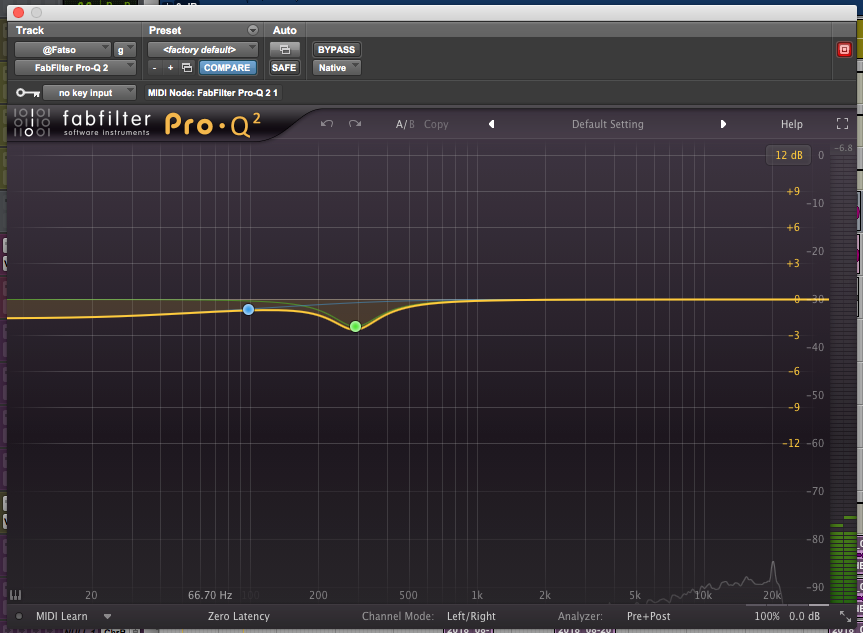This screenshot has width=863, height=633.
Task: Open the 12 dB display range selector
Action: pos(789,155)
